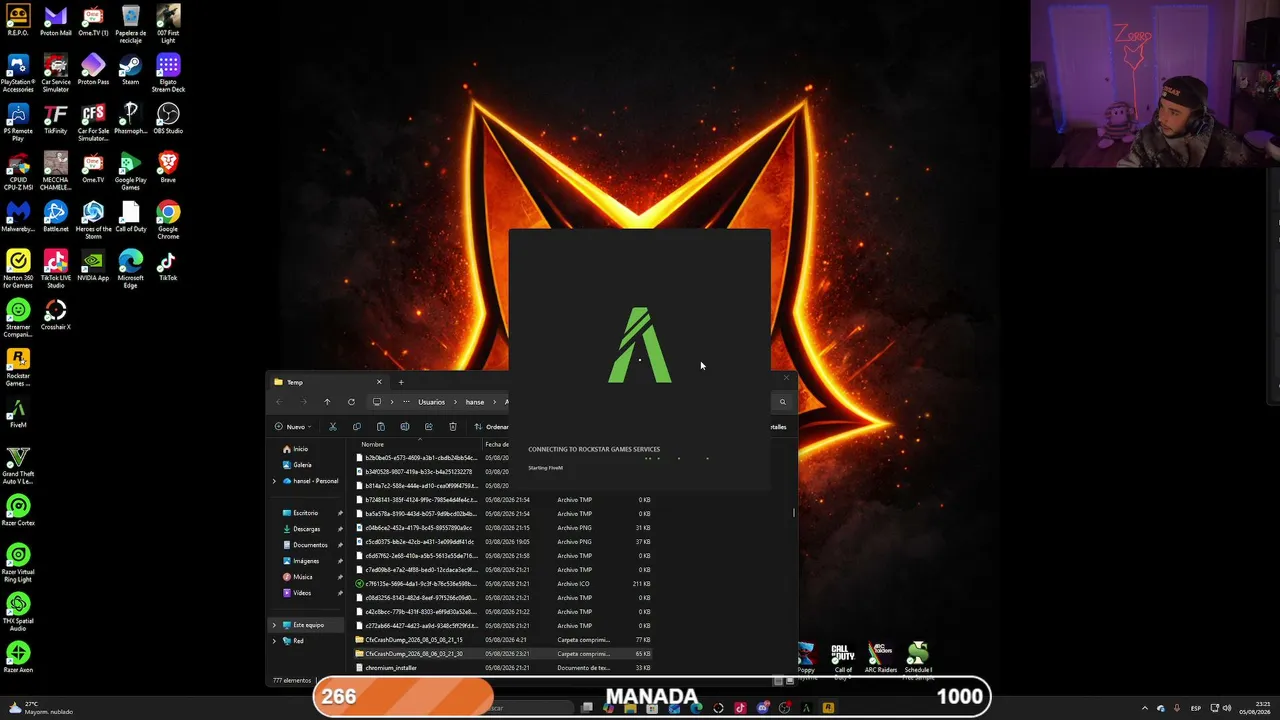
Task: Click the hanse breadcrumb
Action: tap(475, 402)
